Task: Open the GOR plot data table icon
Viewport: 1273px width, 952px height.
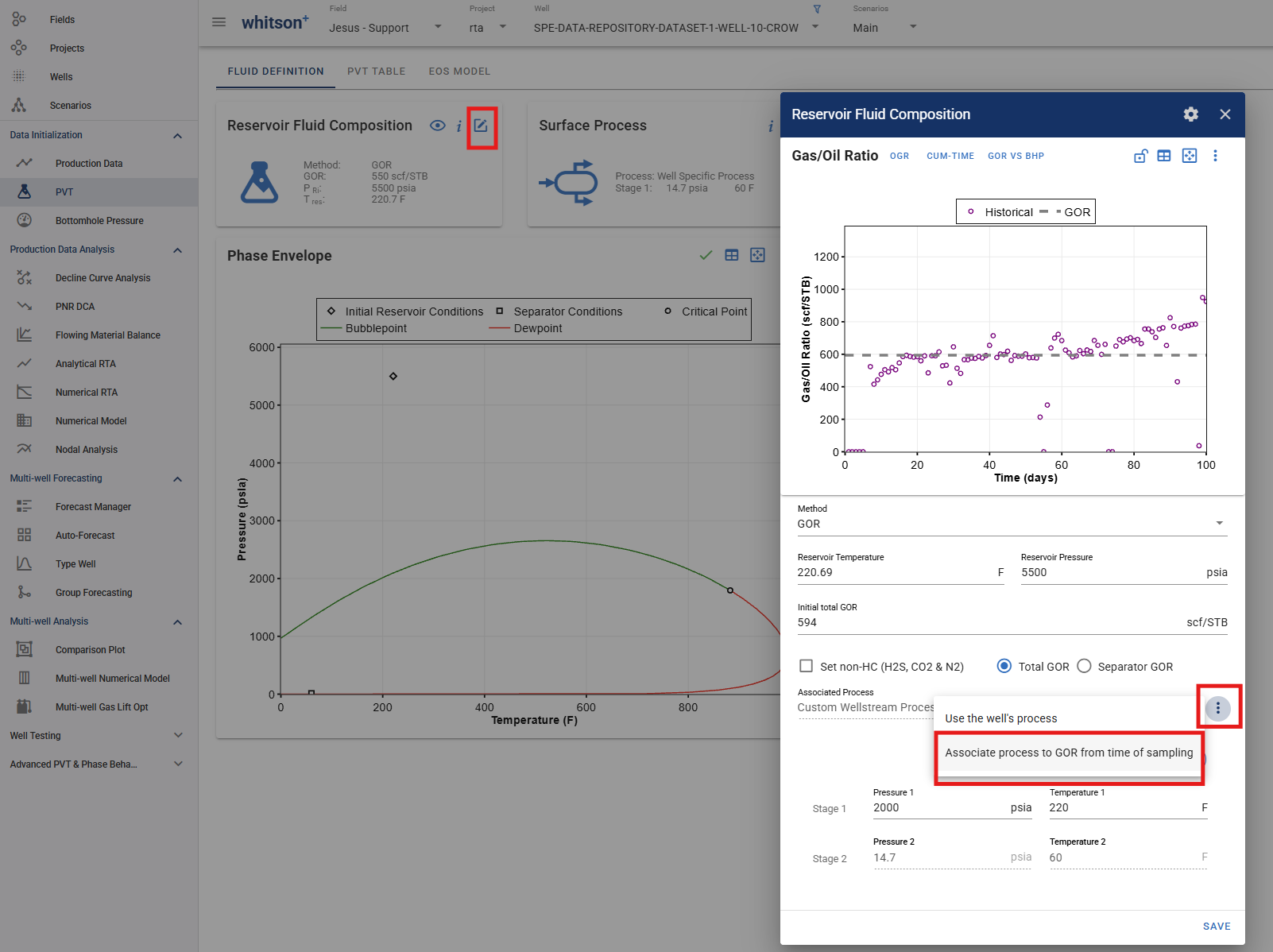Action: 1164,156
